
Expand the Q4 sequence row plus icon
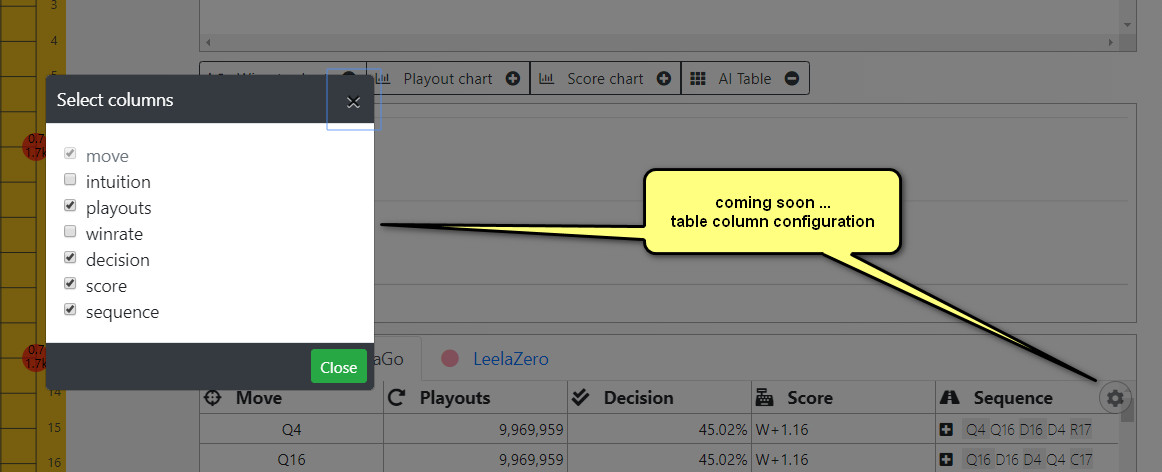[x=946, y=430]
